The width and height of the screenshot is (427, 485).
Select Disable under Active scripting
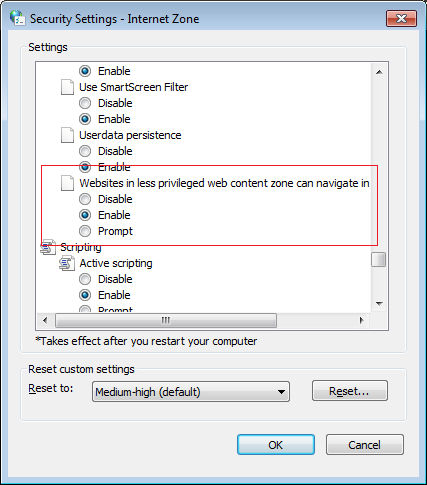85,279
